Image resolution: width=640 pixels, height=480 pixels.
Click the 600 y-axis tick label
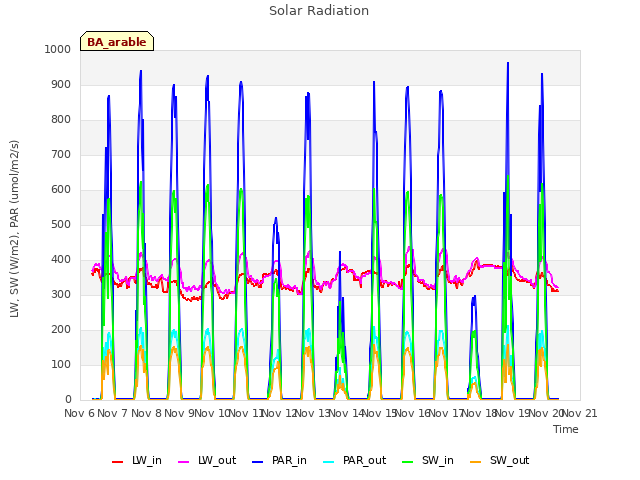[61, 189]
